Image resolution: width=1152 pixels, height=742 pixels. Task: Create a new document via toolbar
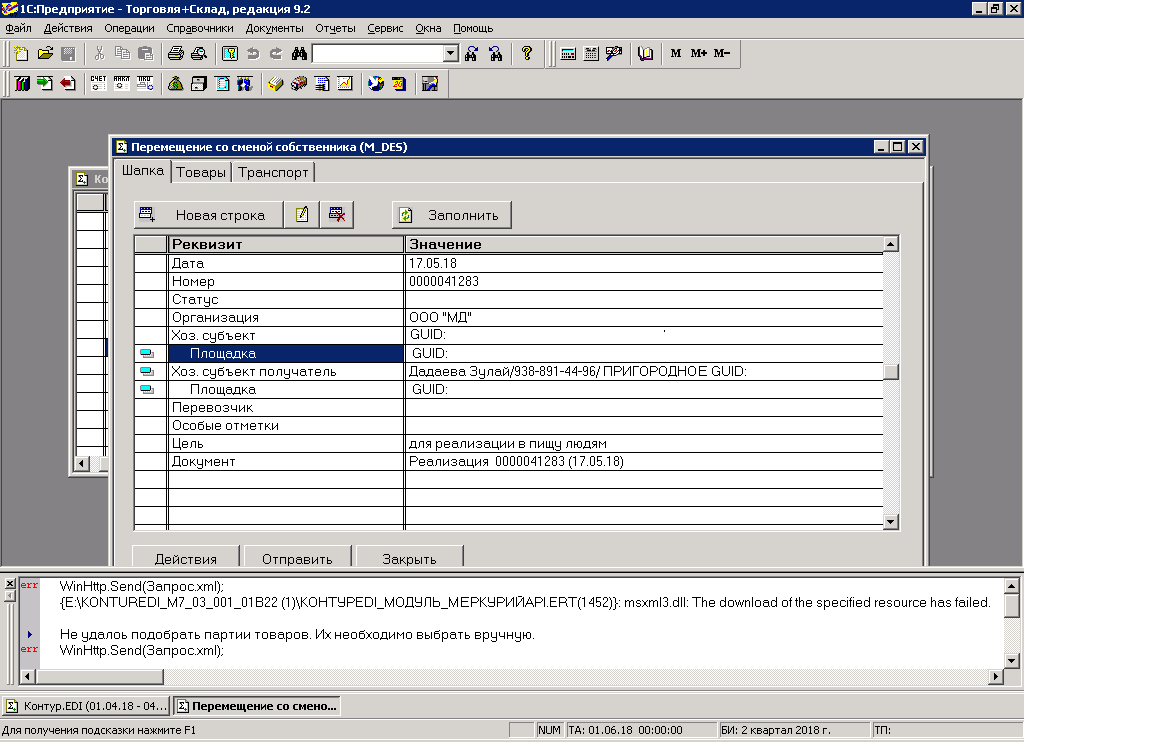coord(21,54)
